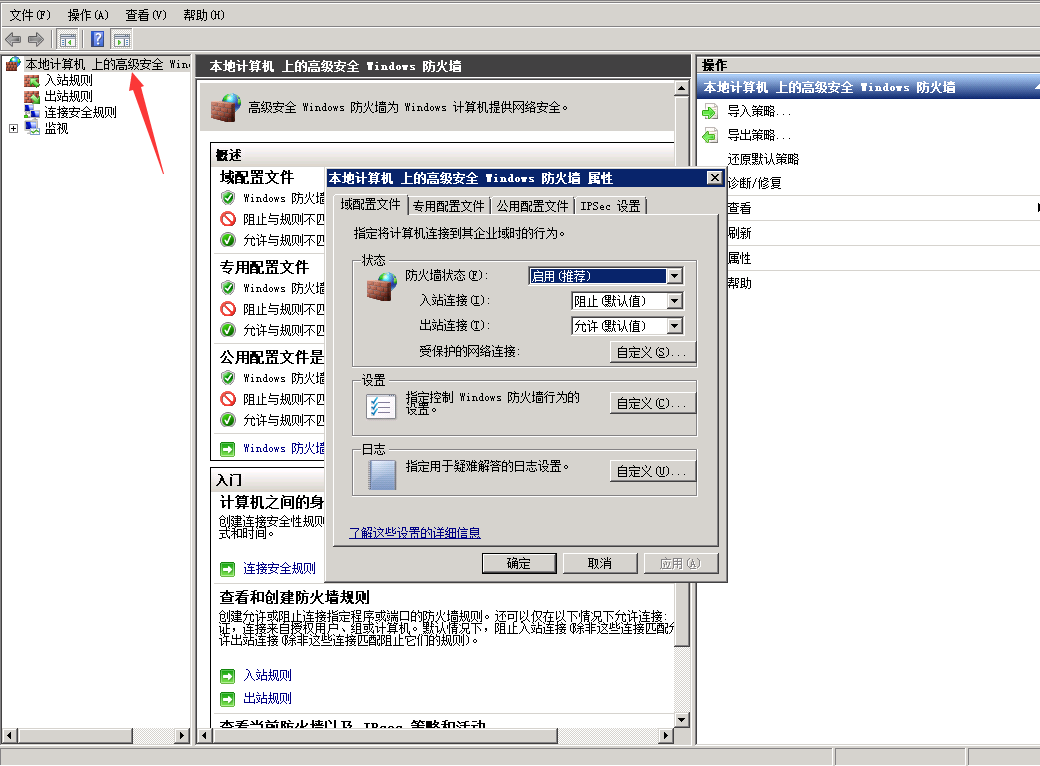Click the Back arrow in the toolbar

point(13,39)
